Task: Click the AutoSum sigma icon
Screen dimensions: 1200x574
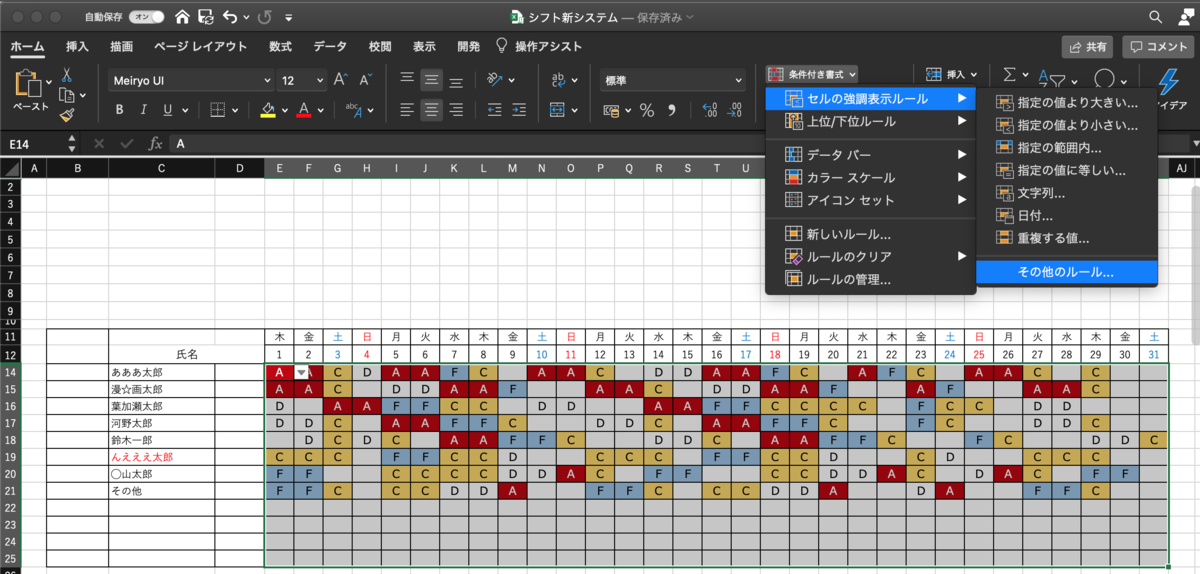Action: 1009,75
